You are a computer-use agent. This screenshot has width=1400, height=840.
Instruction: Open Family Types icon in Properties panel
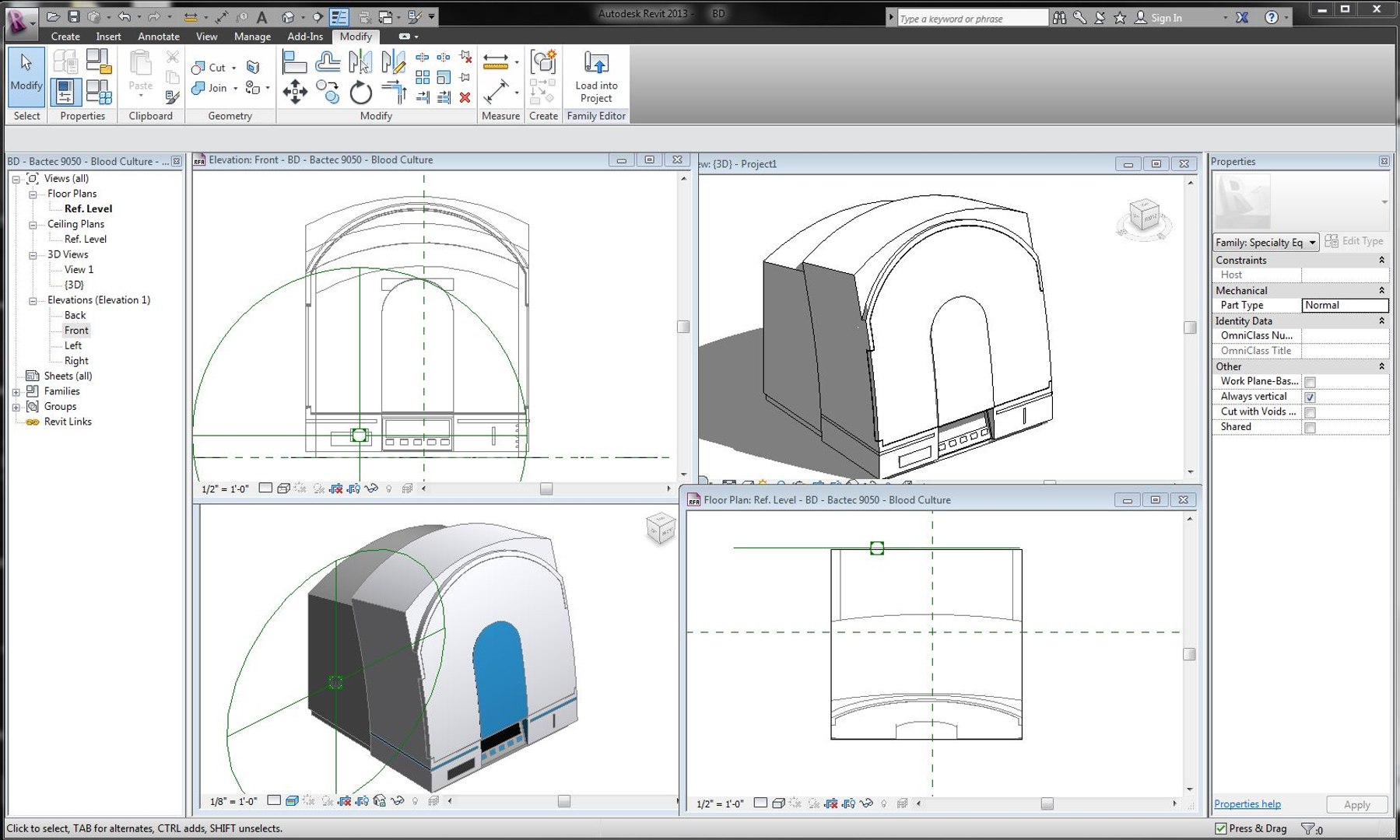click(98, 93)
